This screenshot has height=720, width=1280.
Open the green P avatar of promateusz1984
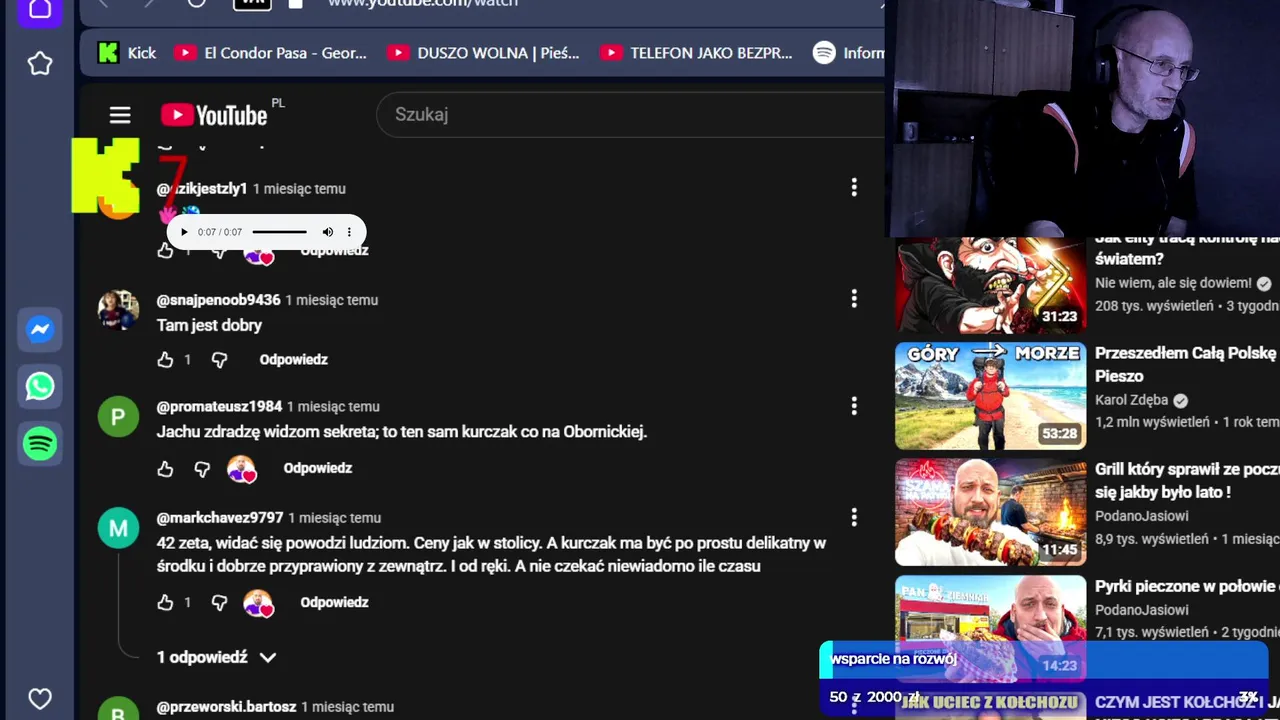click(x=118, y=417)
